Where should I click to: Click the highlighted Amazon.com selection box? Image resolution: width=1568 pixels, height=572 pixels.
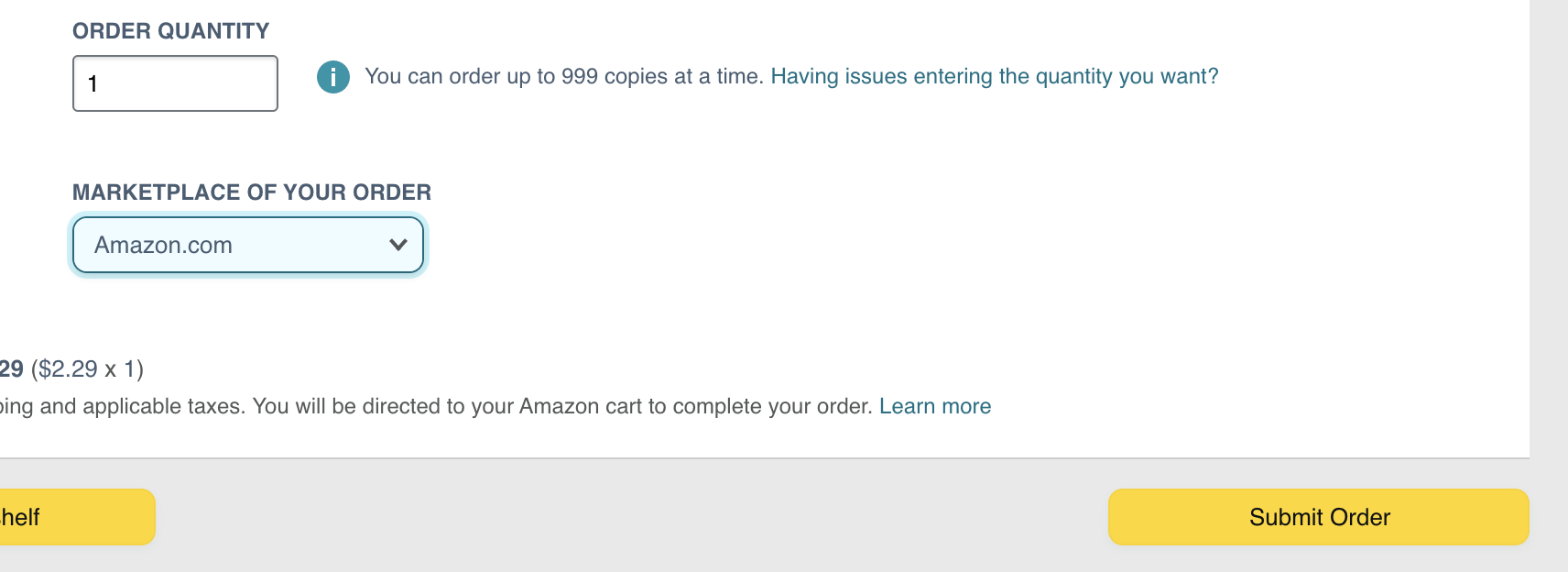[x=247, y=245]
